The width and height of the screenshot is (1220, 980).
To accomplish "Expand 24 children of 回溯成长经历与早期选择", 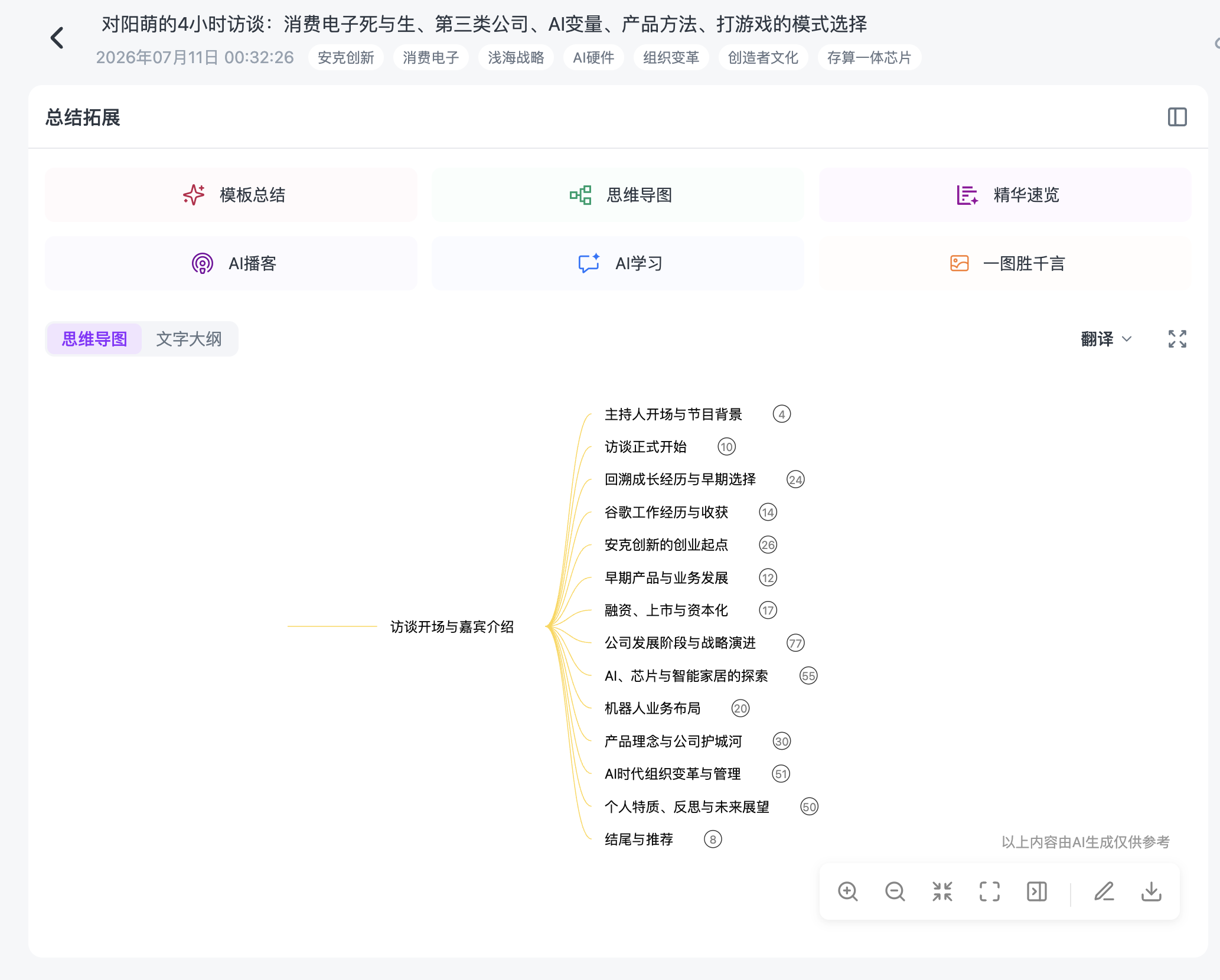I will coord(796,479).
